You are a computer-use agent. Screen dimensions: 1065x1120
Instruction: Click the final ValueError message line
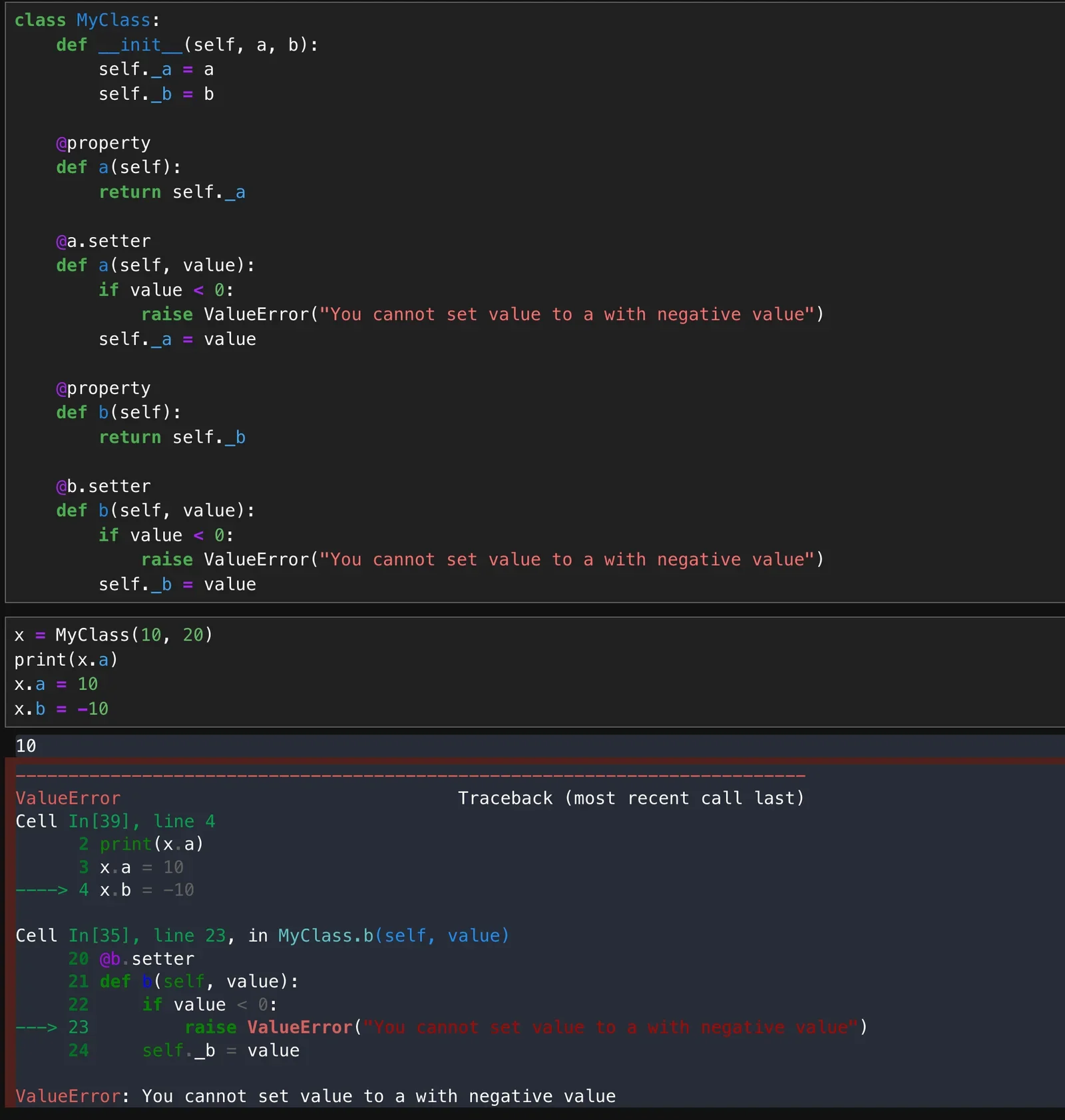316,1096
